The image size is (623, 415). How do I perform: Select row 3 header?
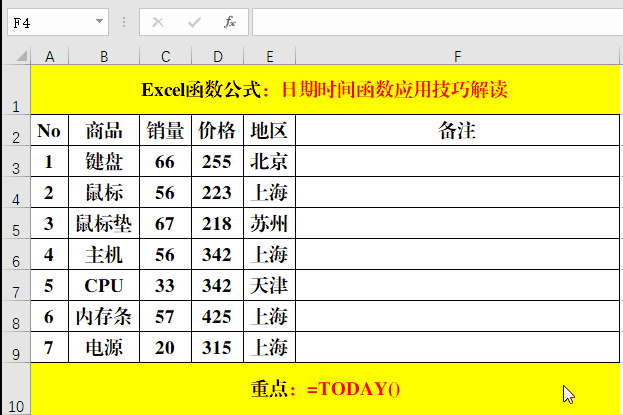[16, 161]
